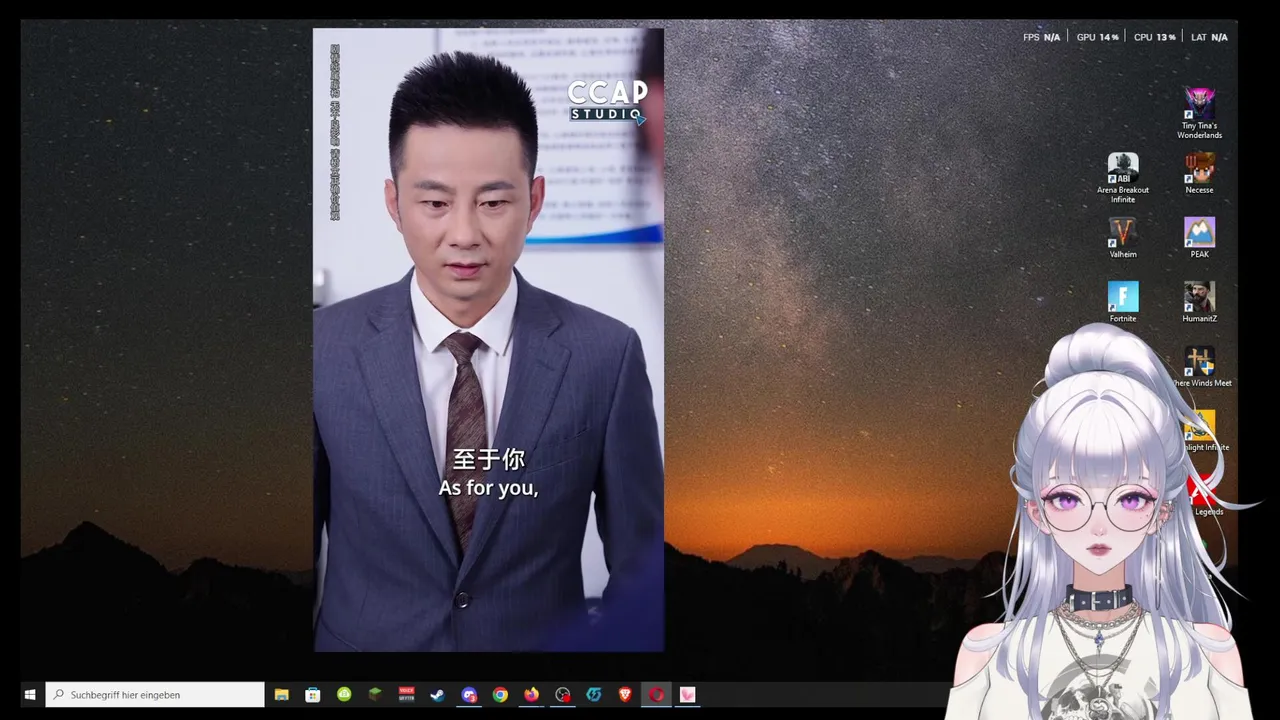Open the dark circular icon with red dot

click(x=563, y=694)
